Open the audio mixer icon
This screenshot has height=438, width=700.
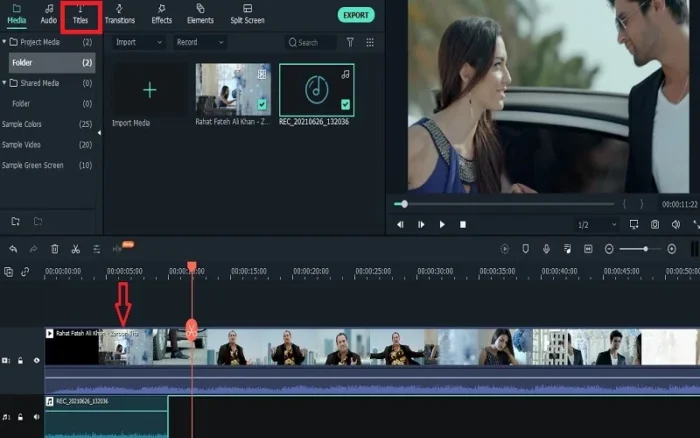[x=567, y=249]
